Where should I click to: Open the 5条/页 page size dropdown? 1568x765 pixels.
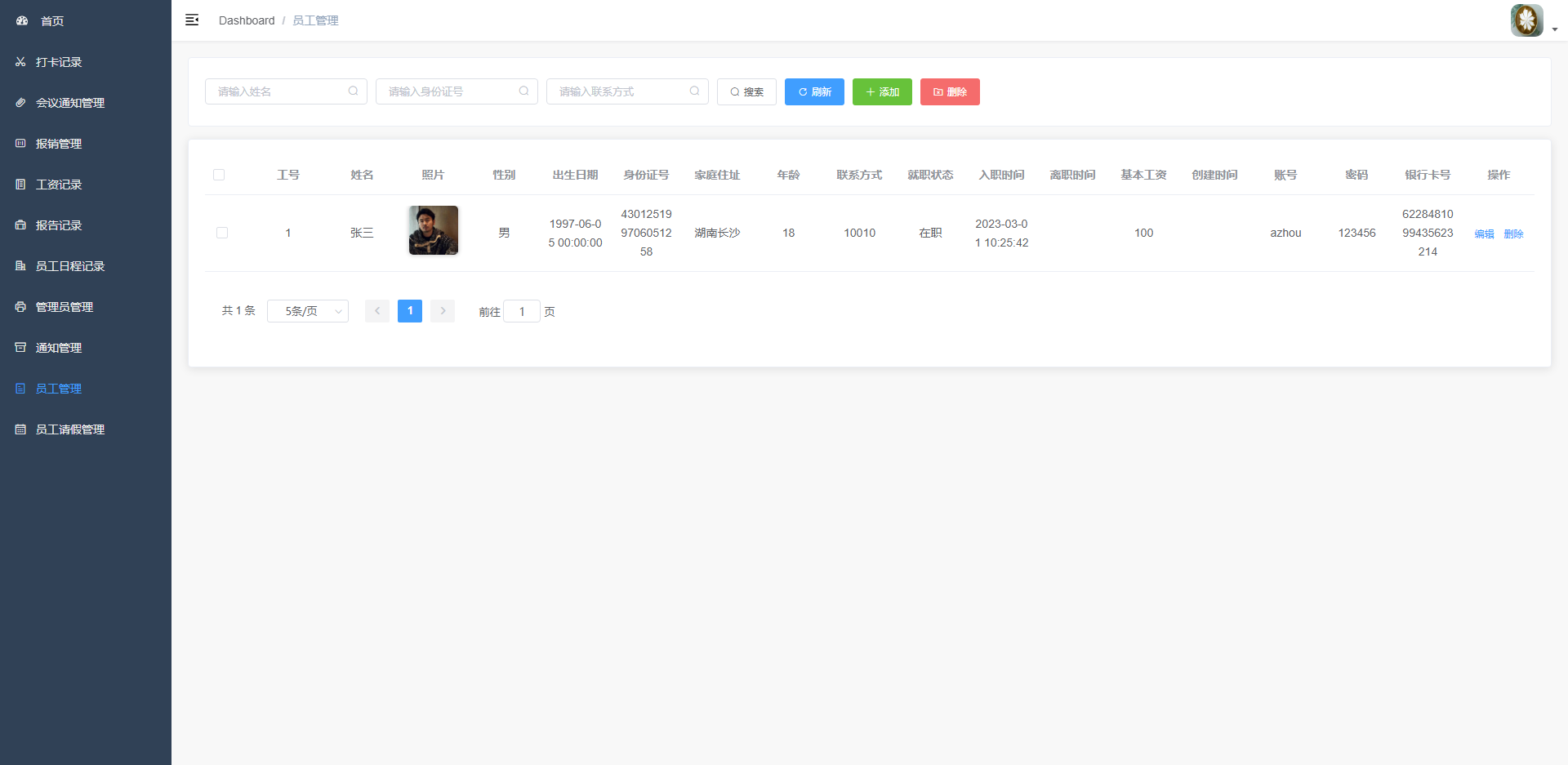[307, 311]
